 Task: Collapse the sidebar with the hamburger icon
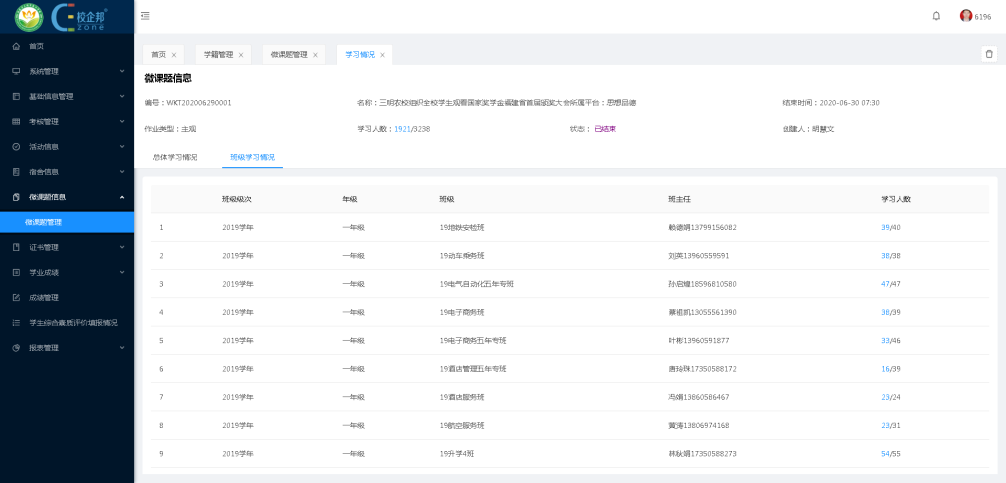coord(145,16)
